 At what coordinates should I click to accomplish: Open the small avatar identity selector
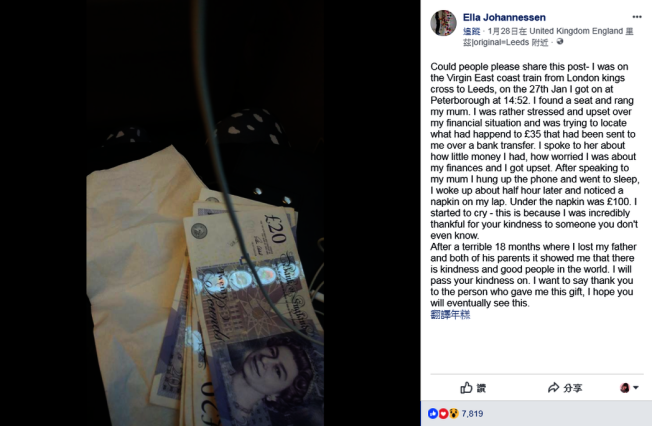[625, 388]
